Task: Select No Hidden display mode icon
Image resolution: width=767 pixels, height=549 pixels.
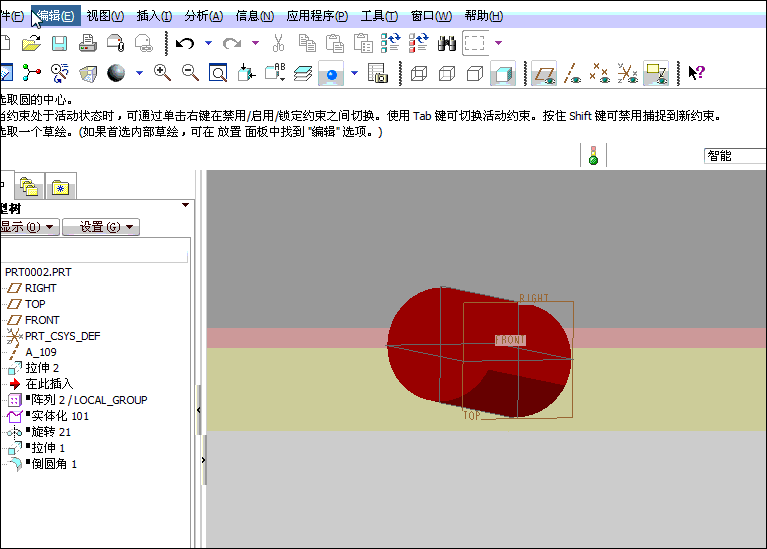Action: point(474,73)
